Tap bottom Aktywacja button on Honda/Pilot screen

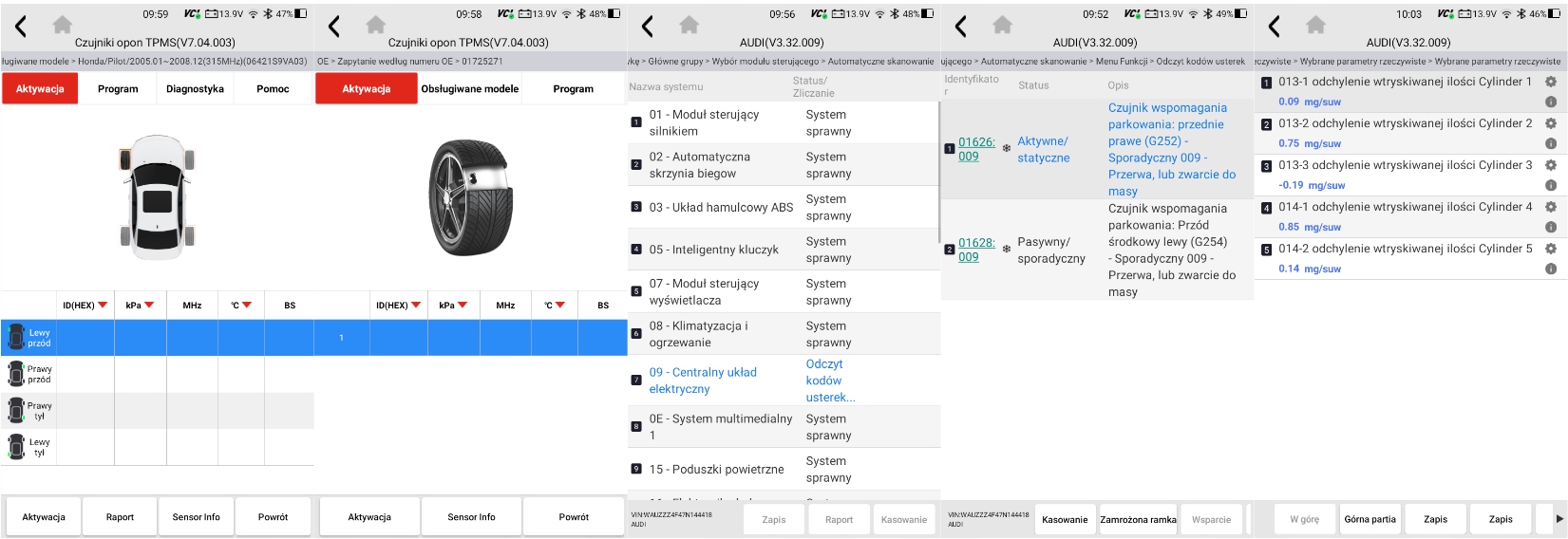[x=44, y=517]
